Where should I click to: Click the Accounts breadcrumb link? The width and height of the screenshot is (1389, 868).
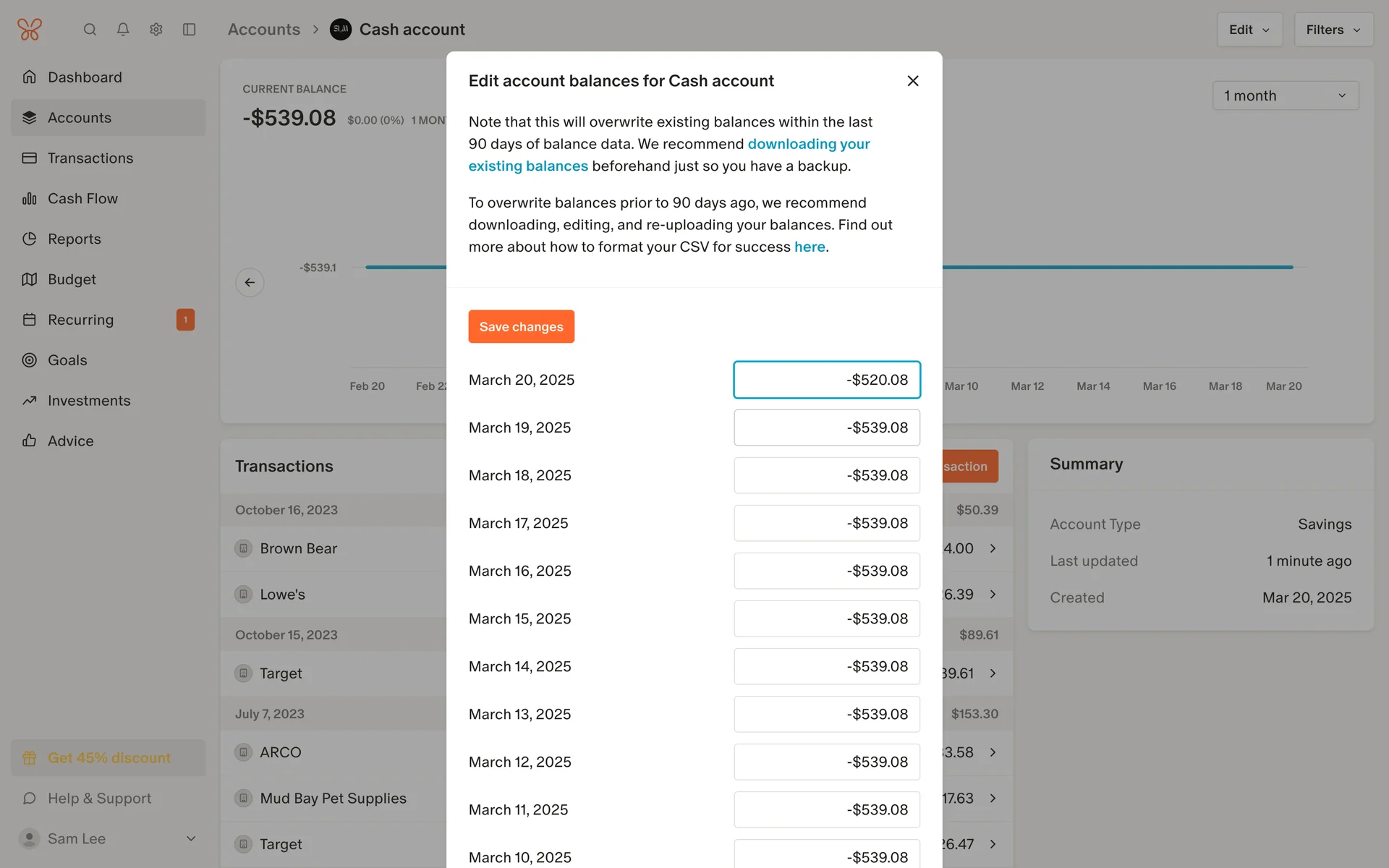point(264,30)
